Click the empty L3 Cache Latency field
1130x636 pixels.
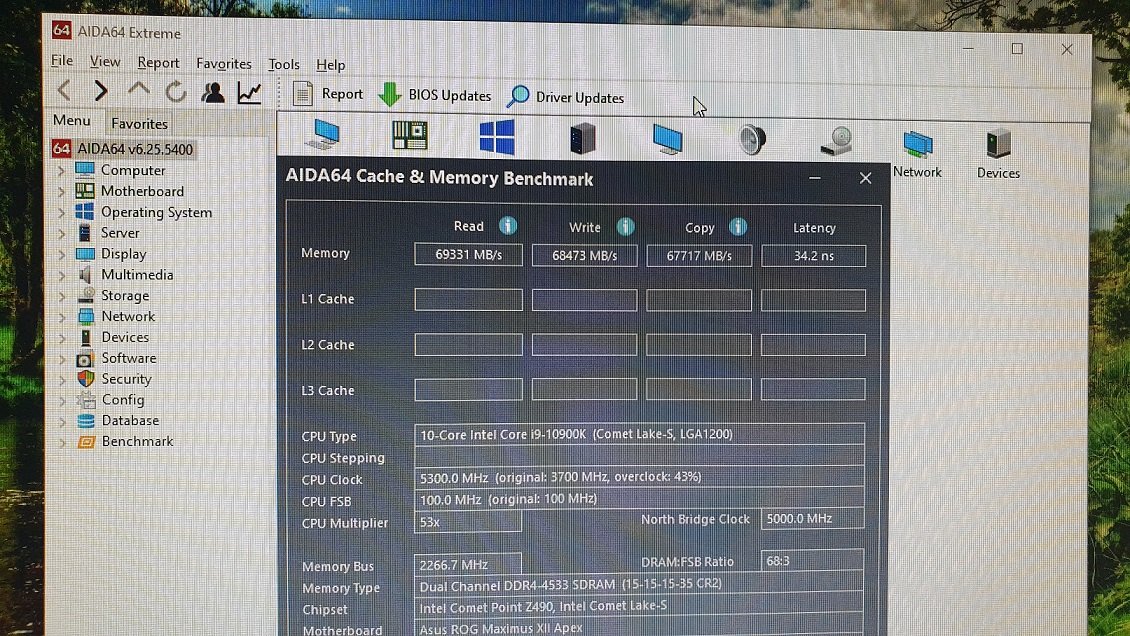[x=813, y=390]
